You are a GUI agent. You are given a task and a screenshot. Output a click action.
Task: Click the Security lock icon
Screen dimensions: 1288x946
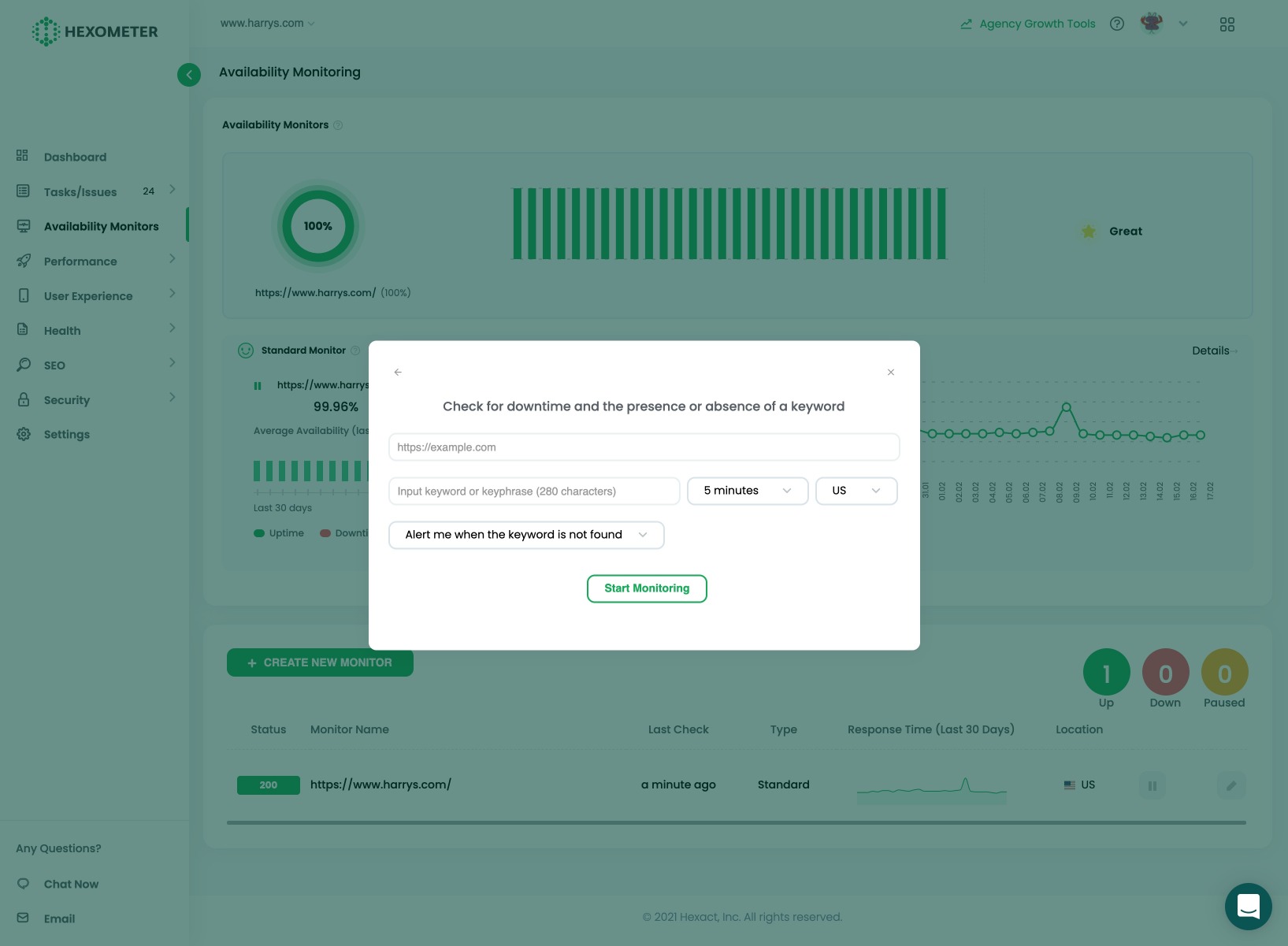(x=24, y=399)
